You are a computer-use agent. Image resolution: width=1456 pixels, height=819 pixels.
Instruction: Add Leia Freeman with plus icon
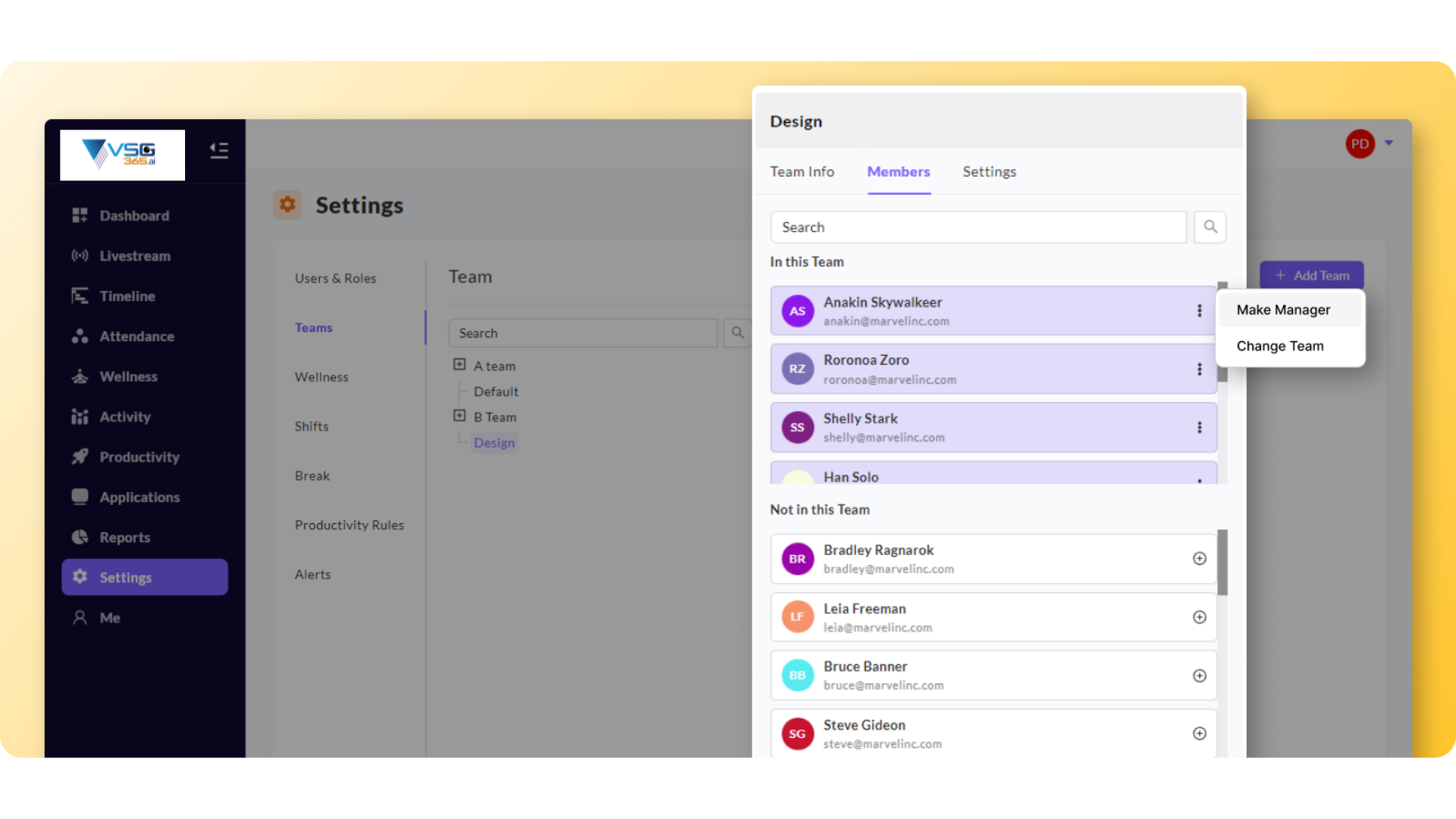pos(1199,617)
